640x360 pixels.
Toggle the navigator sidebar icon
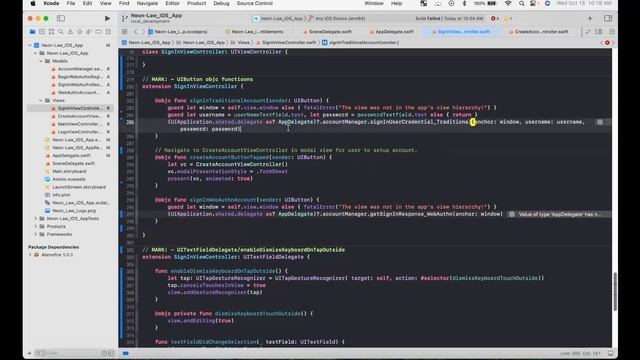[x=61, y=18]
